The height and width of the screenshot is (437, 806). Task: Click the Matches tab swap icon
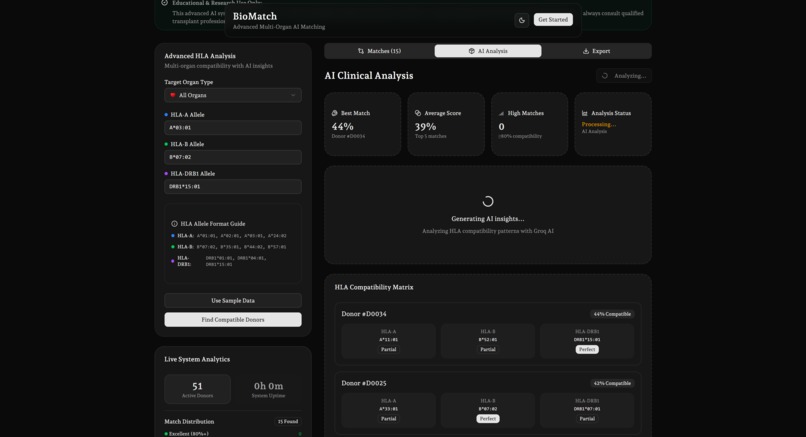point(361,51)
